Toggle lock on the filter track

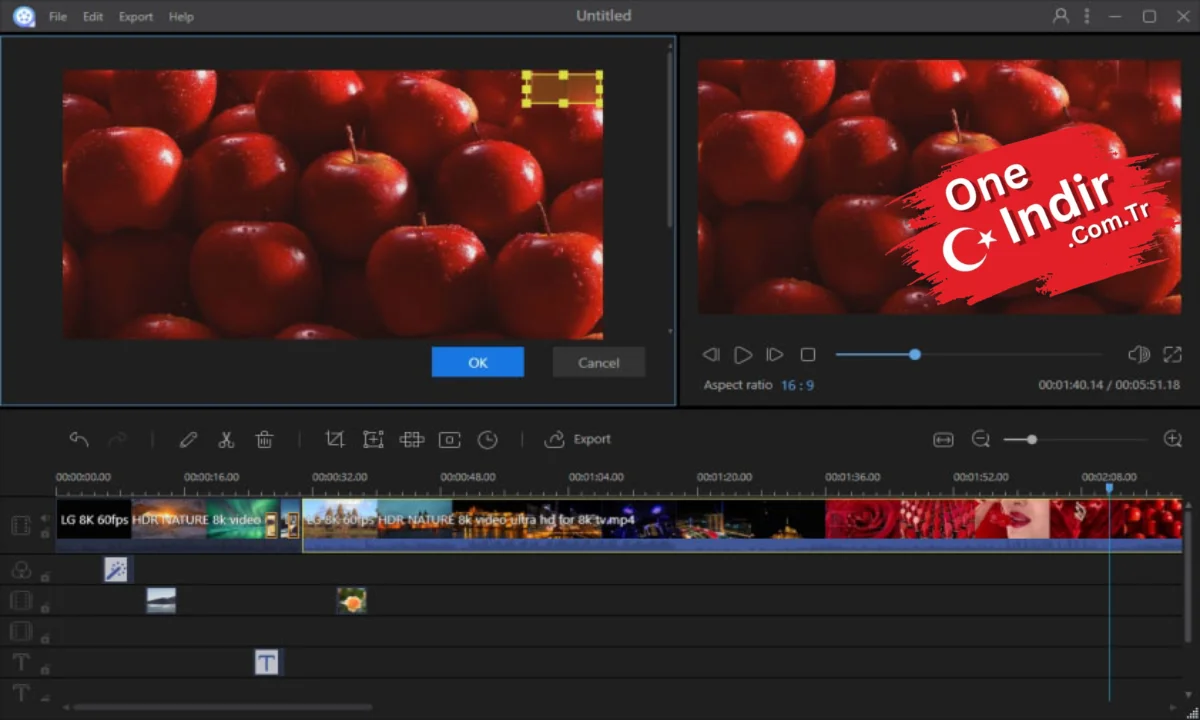45,575
